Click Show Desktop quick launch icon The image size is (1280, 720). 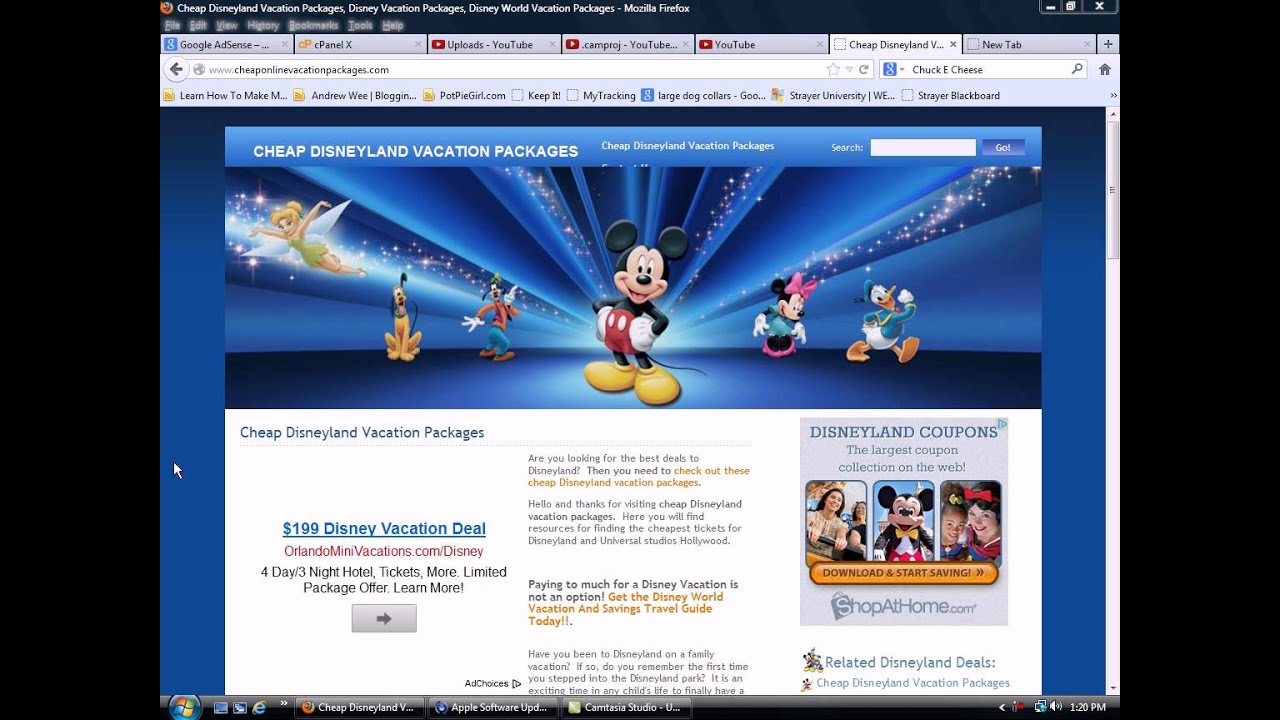(221, 707)
